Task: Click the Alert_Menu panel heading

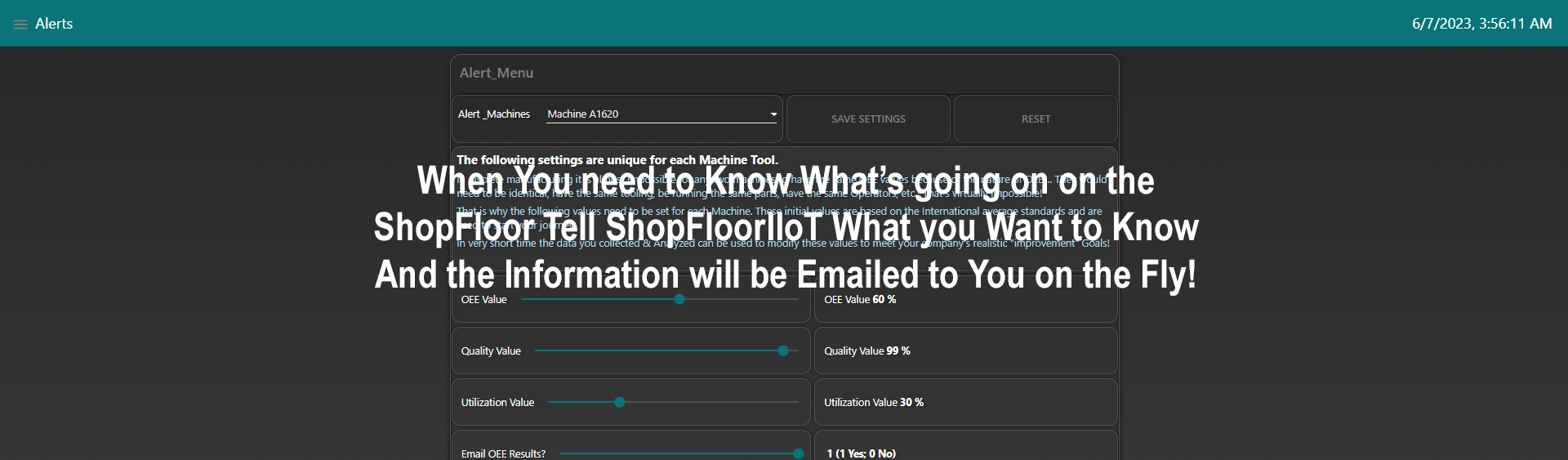Action: point(497,73)
